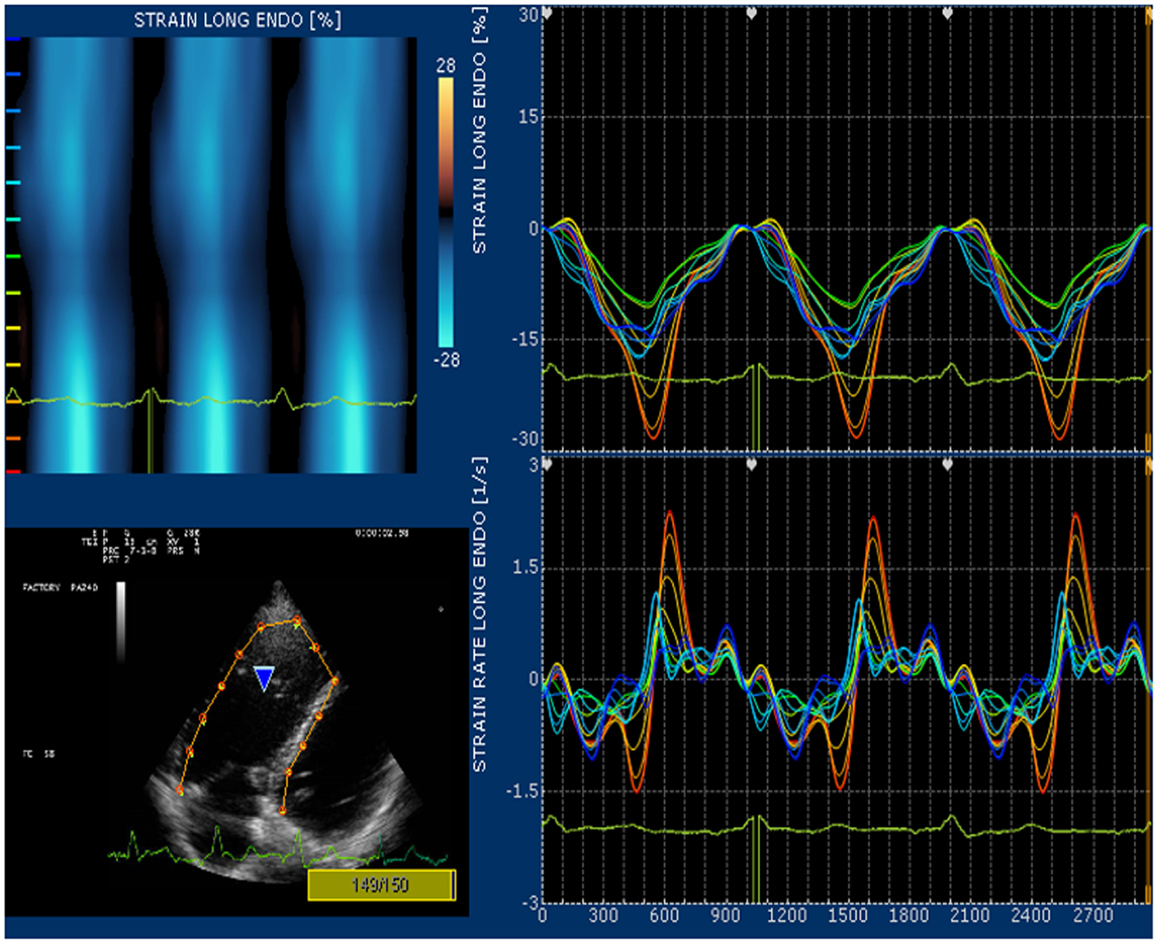This screenshot has height=944, width=1158.
Task: Click the yellow time cursor in strain rate graph
Action: (755, 858)
